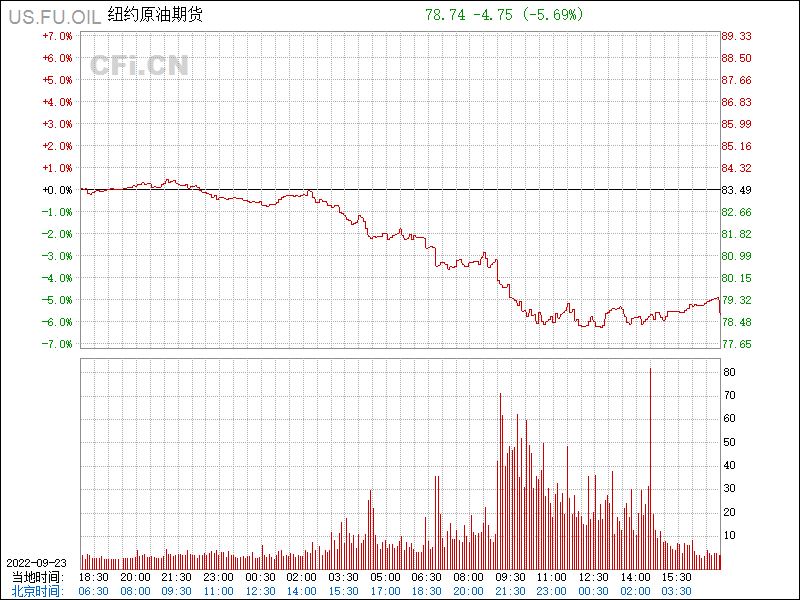Viewport: 800px width, 600px height.
Task: Click the 2022-09-23 date label
Action: (36, 563)
